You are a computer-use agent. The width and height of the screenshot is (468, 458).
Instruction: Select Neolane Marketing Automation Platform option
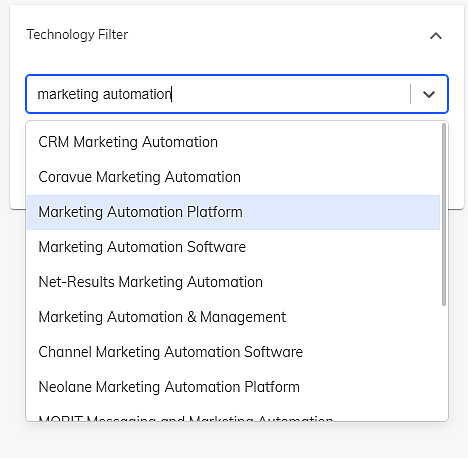point(233,387)
